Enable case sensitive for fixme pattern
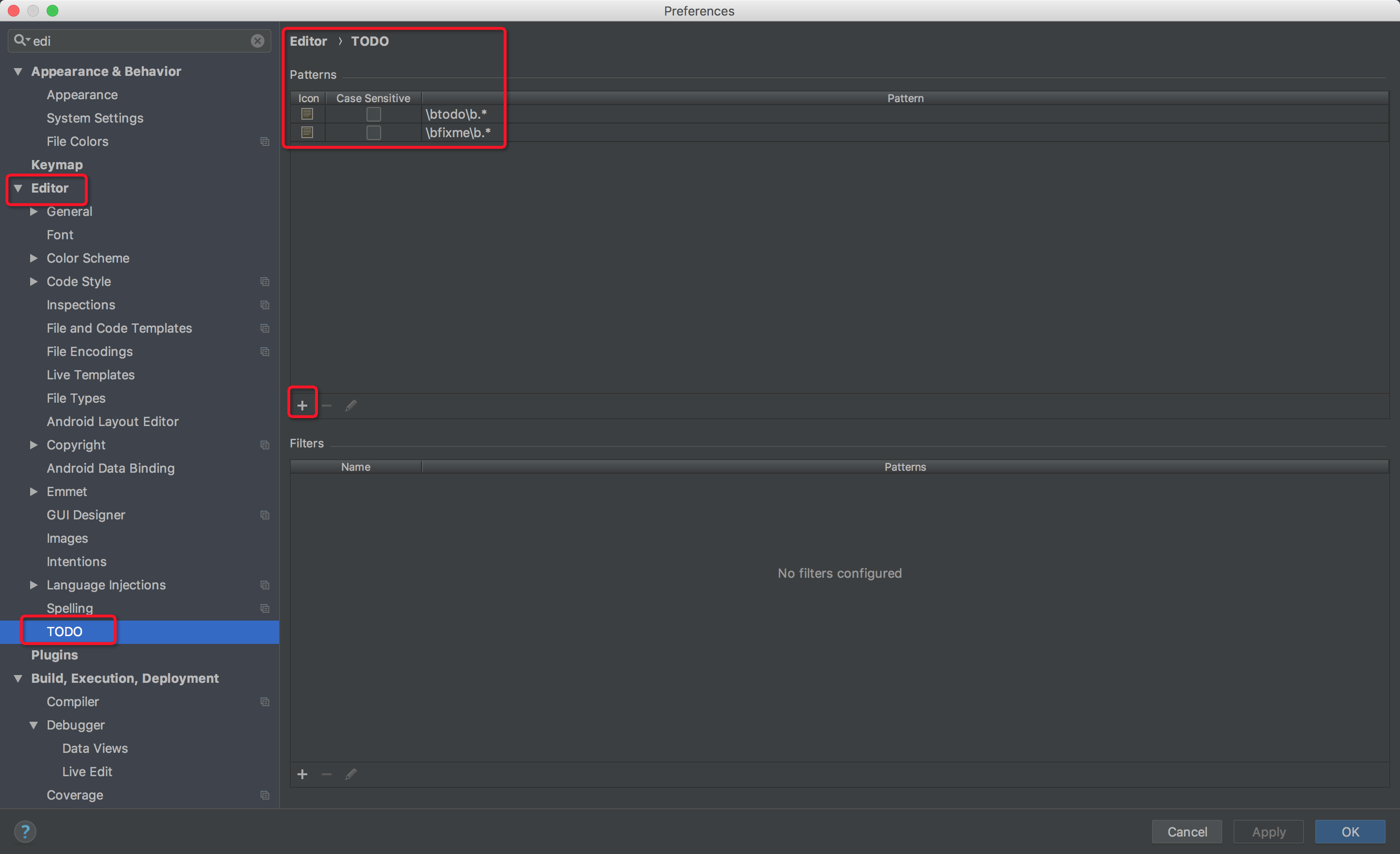The height and width of the screenshot is (854, 1400). (373, 132)
